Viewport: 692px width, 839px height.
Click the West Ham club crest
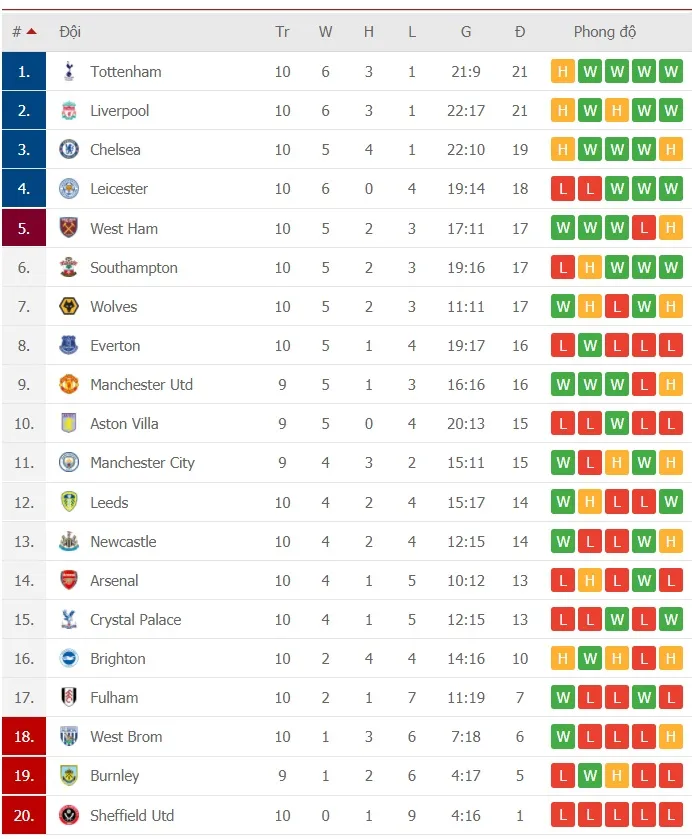pyautogui.click(x=69, y=228)
